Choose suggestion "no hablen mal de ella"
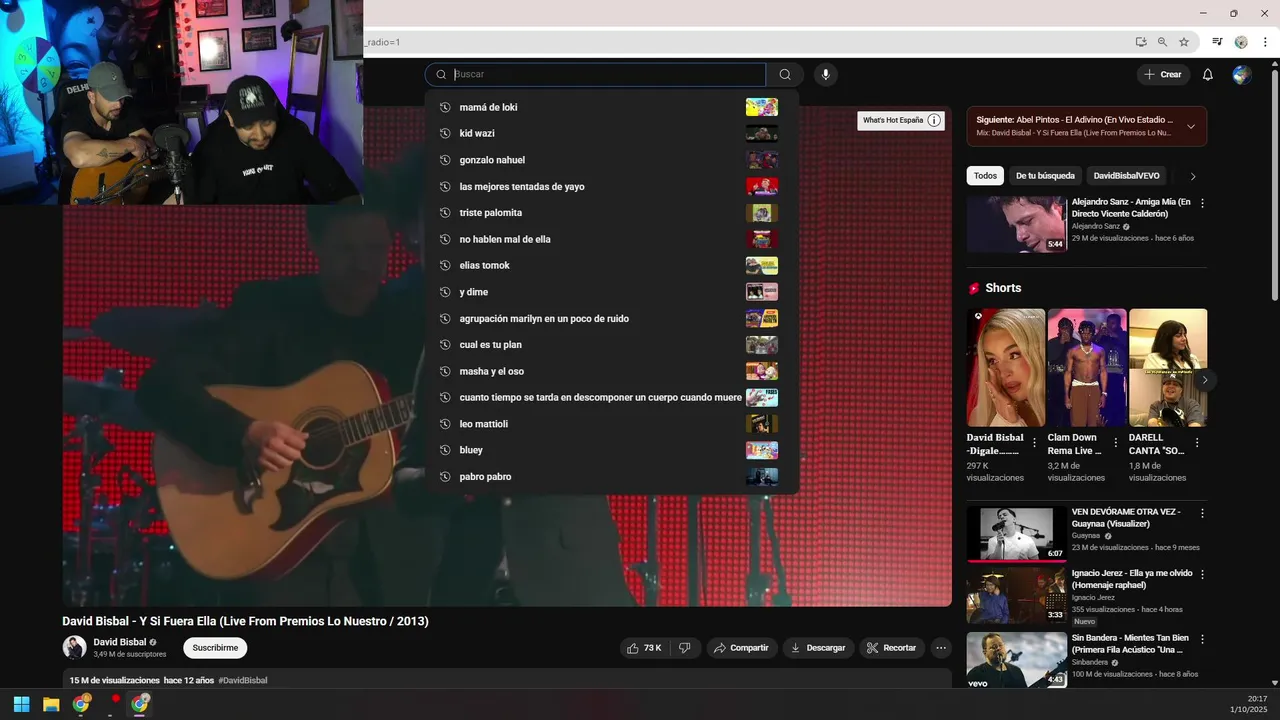This screenshot has width=1280, height=720. 611,239
